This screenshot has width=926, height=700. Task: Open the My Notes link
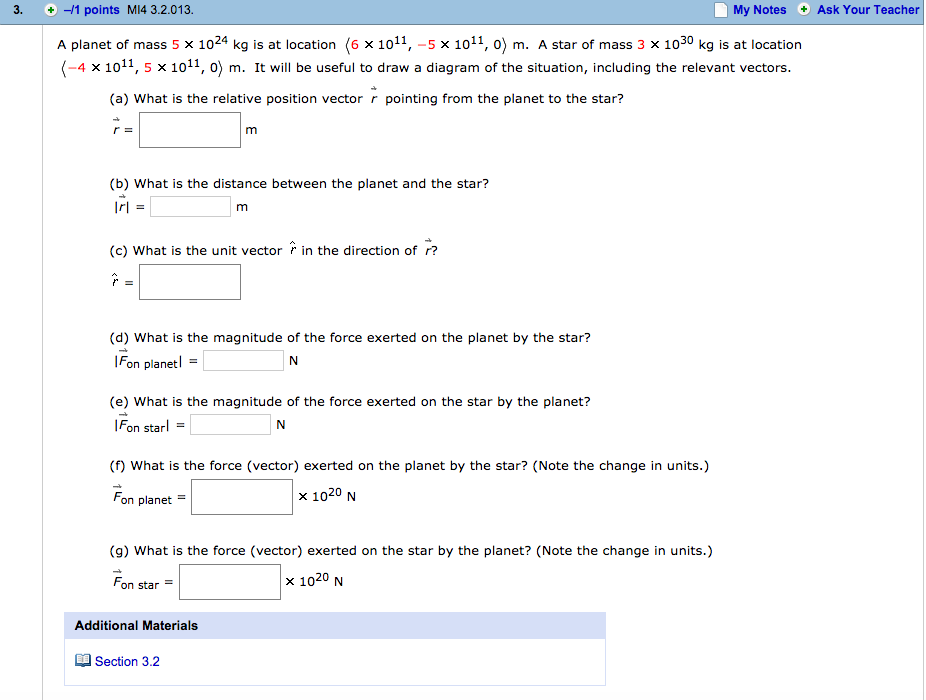pyautogui.click(x=759, y=10)
